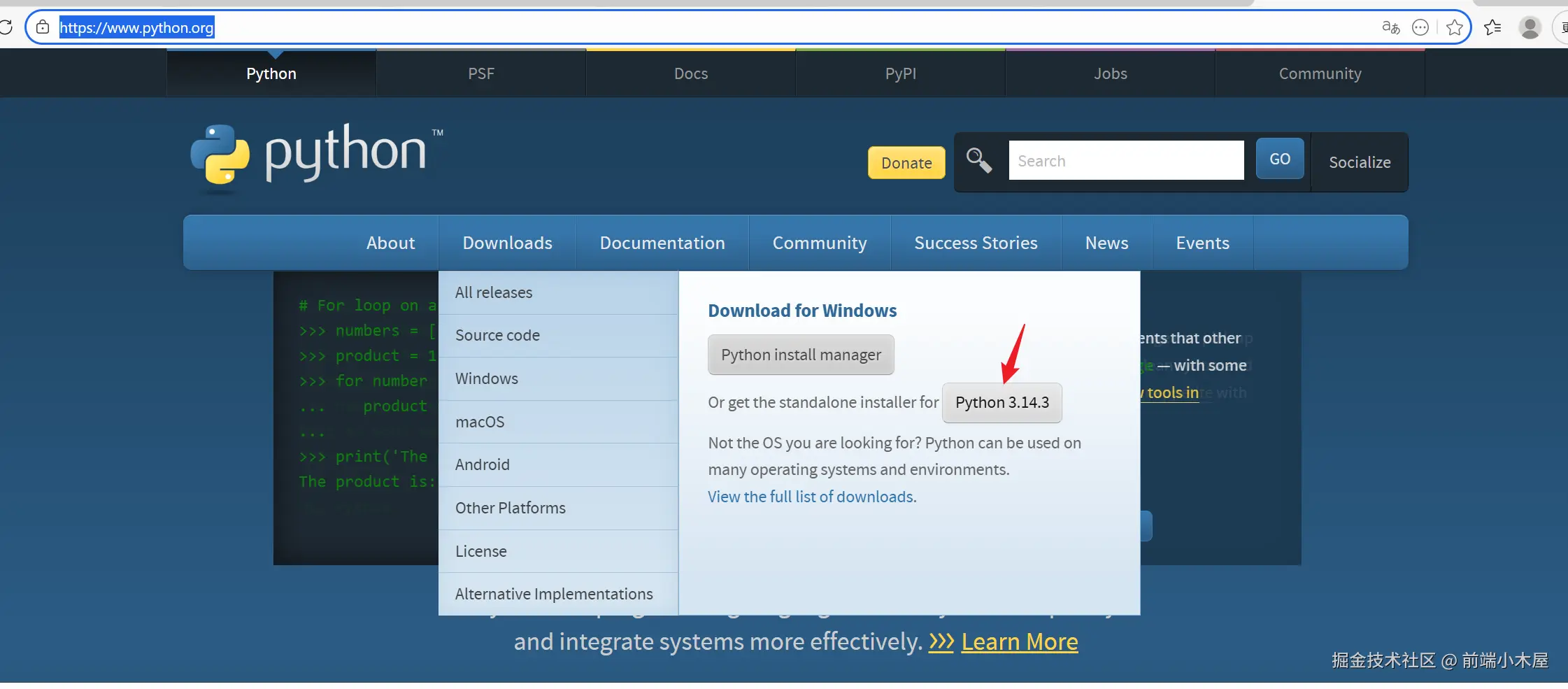Open the Community tab in the top bar
The image size is (1568, 689).
coord(1320,73)
